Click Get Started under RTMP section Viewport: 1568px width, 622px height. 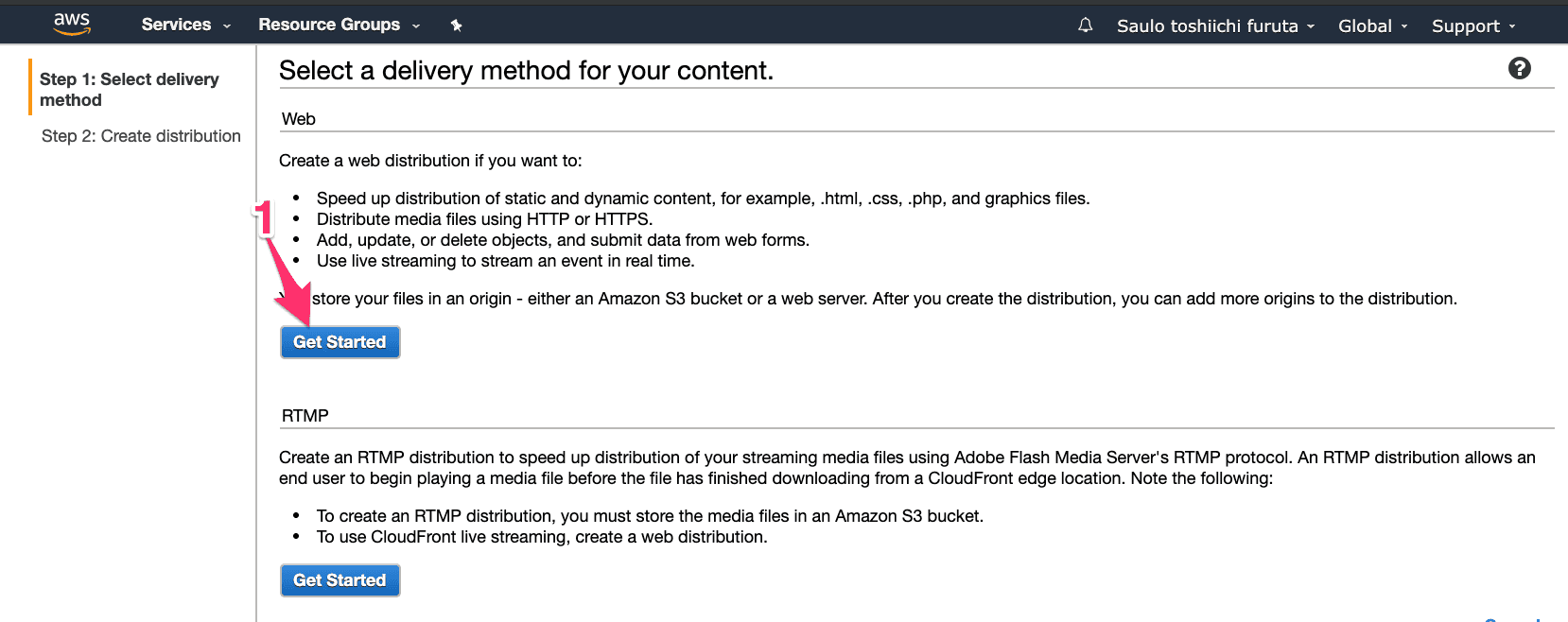[340, 580]
